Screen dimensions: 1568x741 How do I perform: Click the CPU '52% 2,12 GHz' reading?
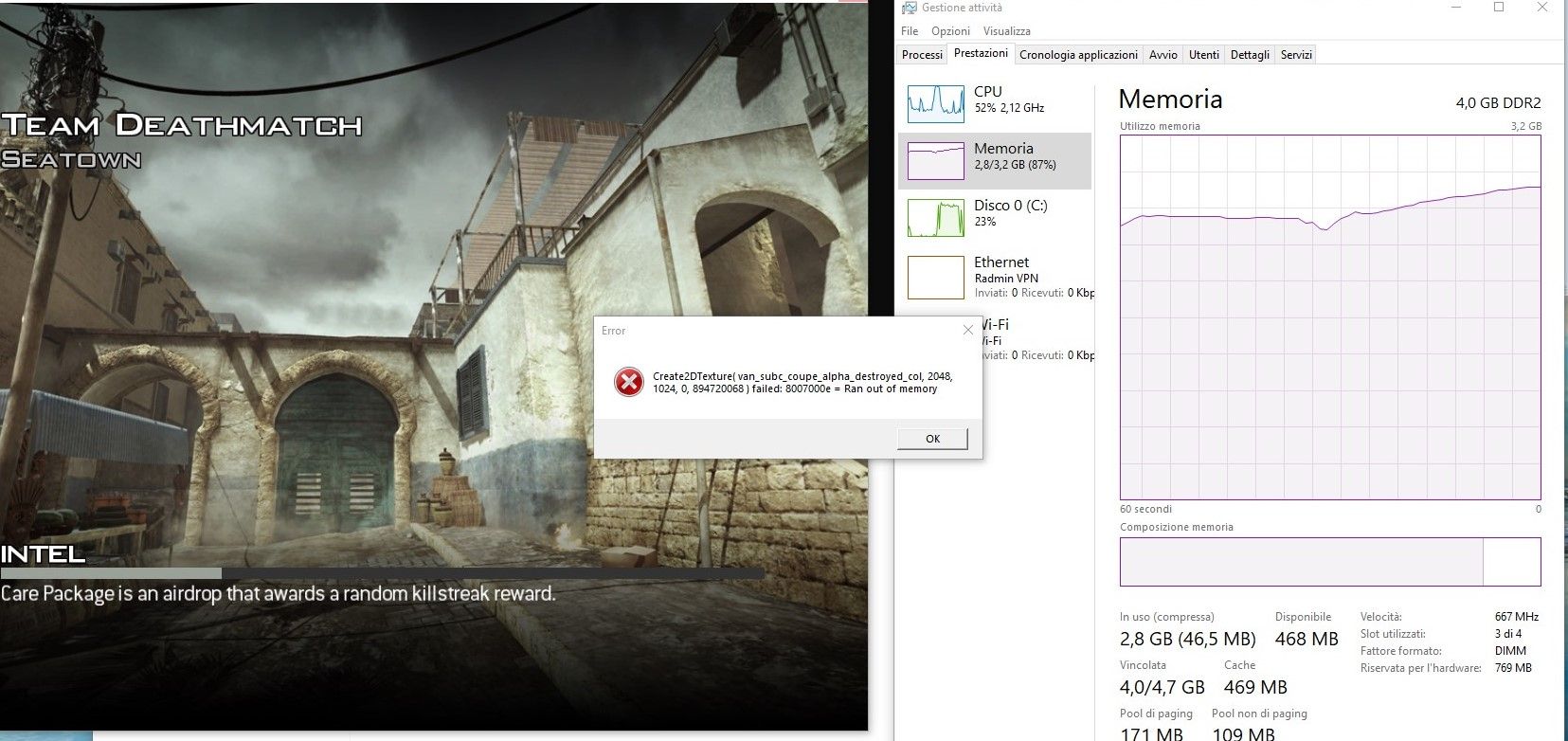pos(1009,108)
